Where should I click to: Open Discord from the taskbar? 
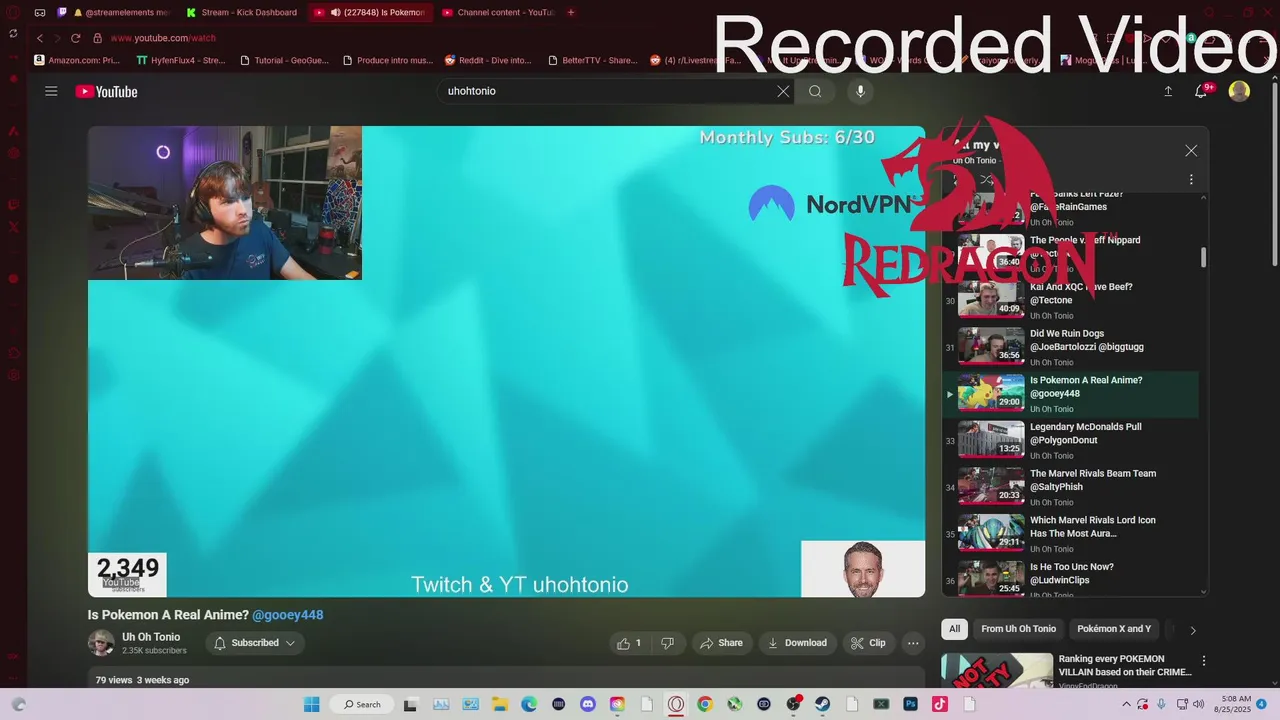click(x=588, y=704)
